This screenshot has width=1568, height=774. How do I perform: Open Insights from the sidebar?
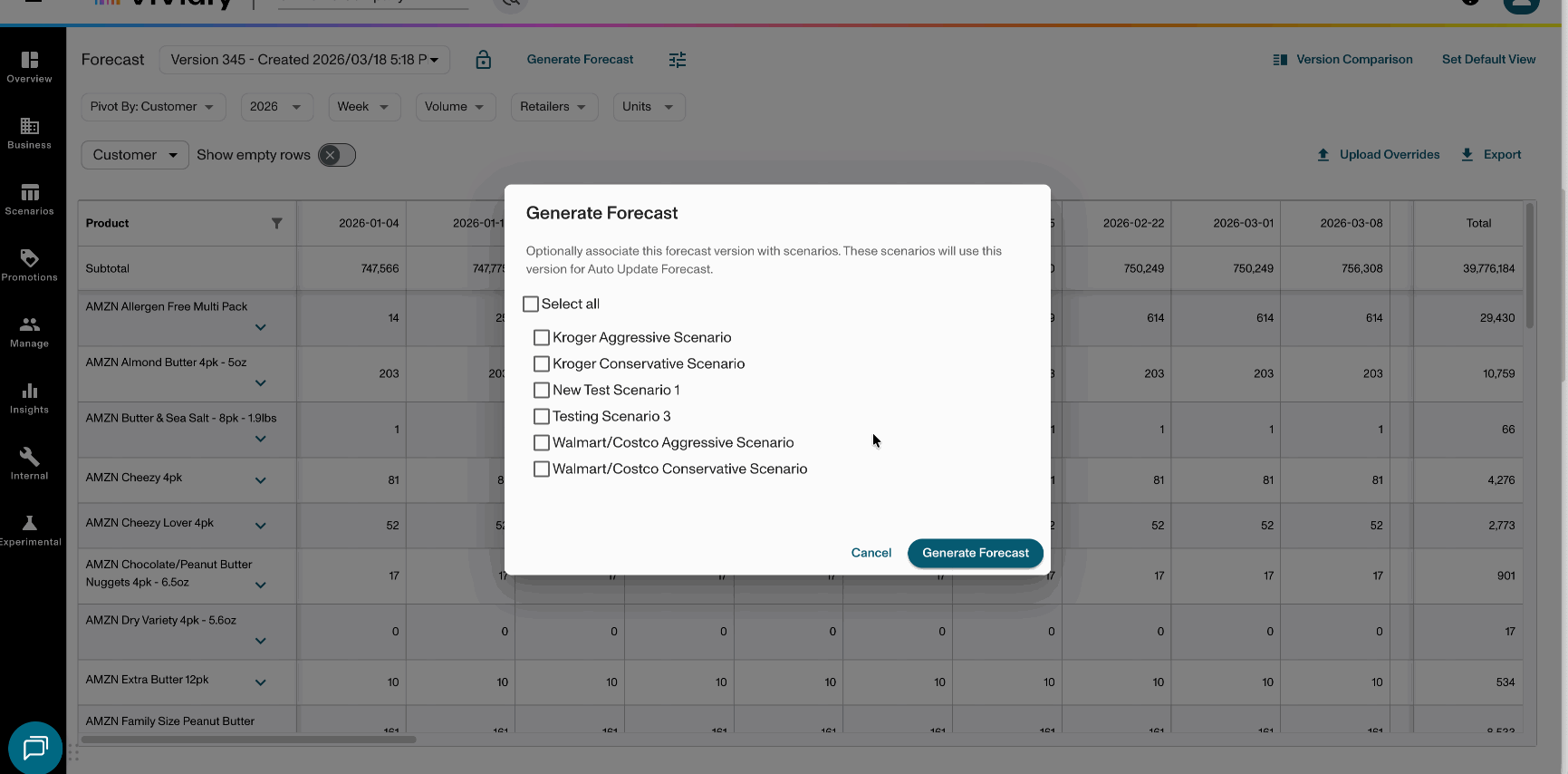(x=30, y=398)
